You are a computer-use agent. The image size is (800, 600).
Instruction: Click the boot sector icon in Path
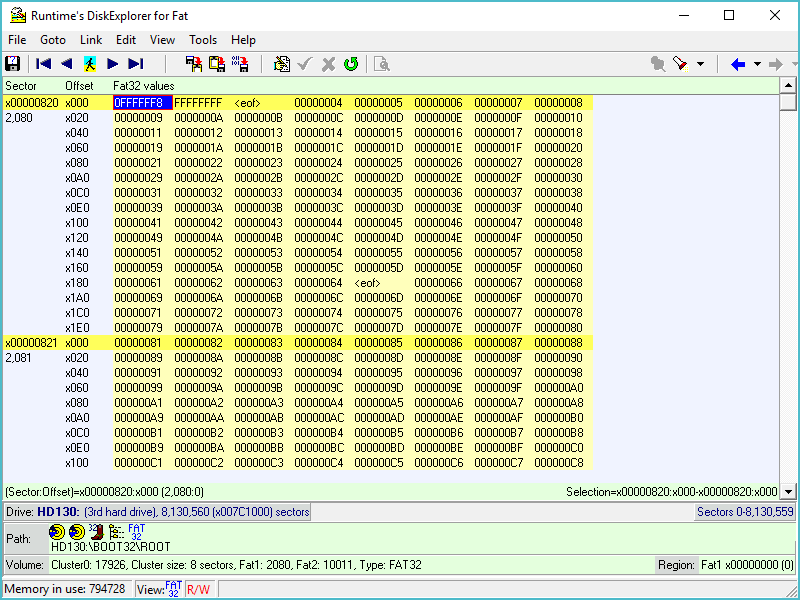[x=96, y=532]
